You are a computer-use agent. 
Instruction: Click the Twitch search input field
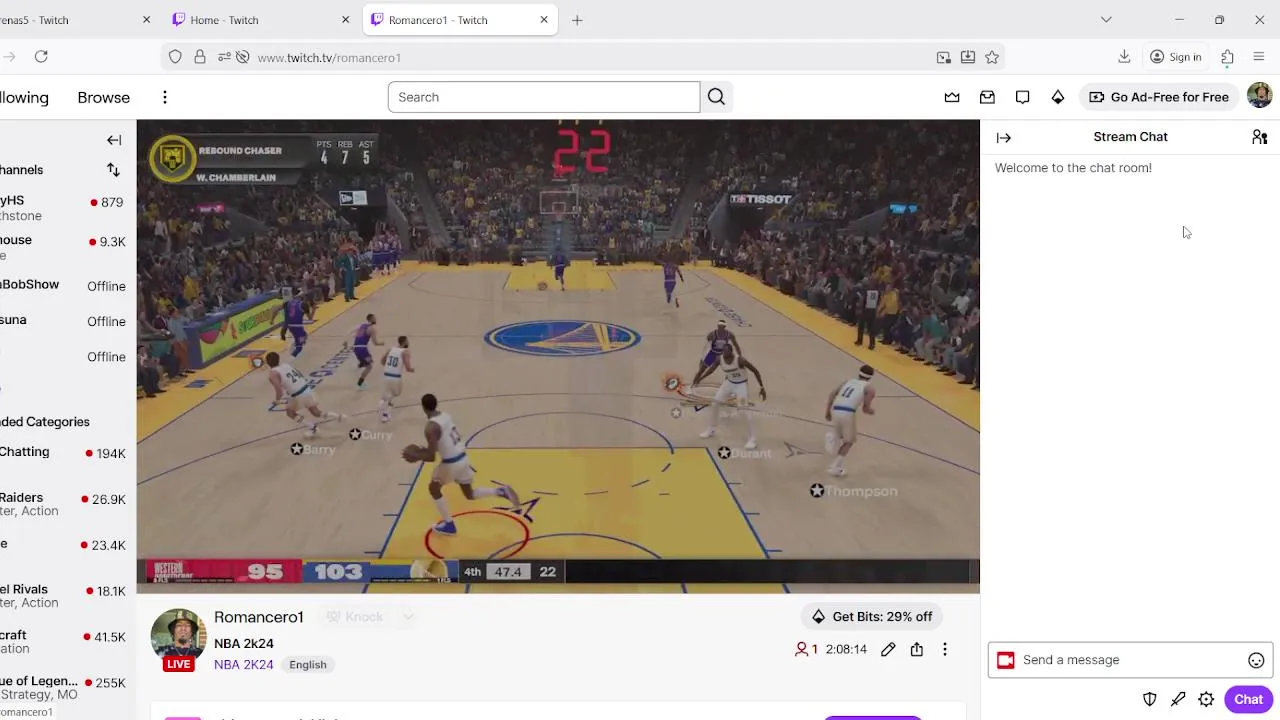click(x=544, y=97)
